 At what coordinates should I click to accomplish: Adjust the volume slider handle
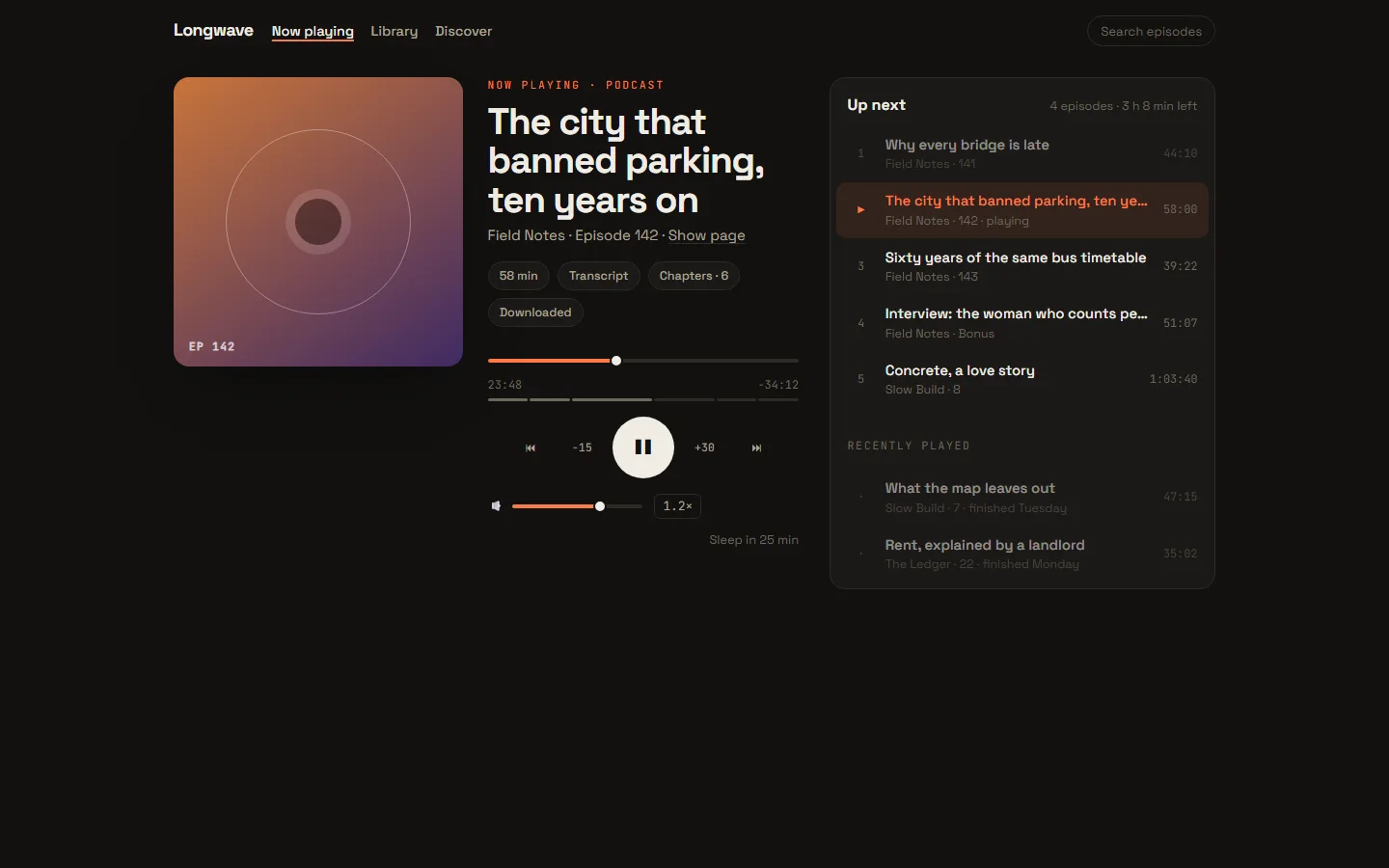click(x=600, y=506)
